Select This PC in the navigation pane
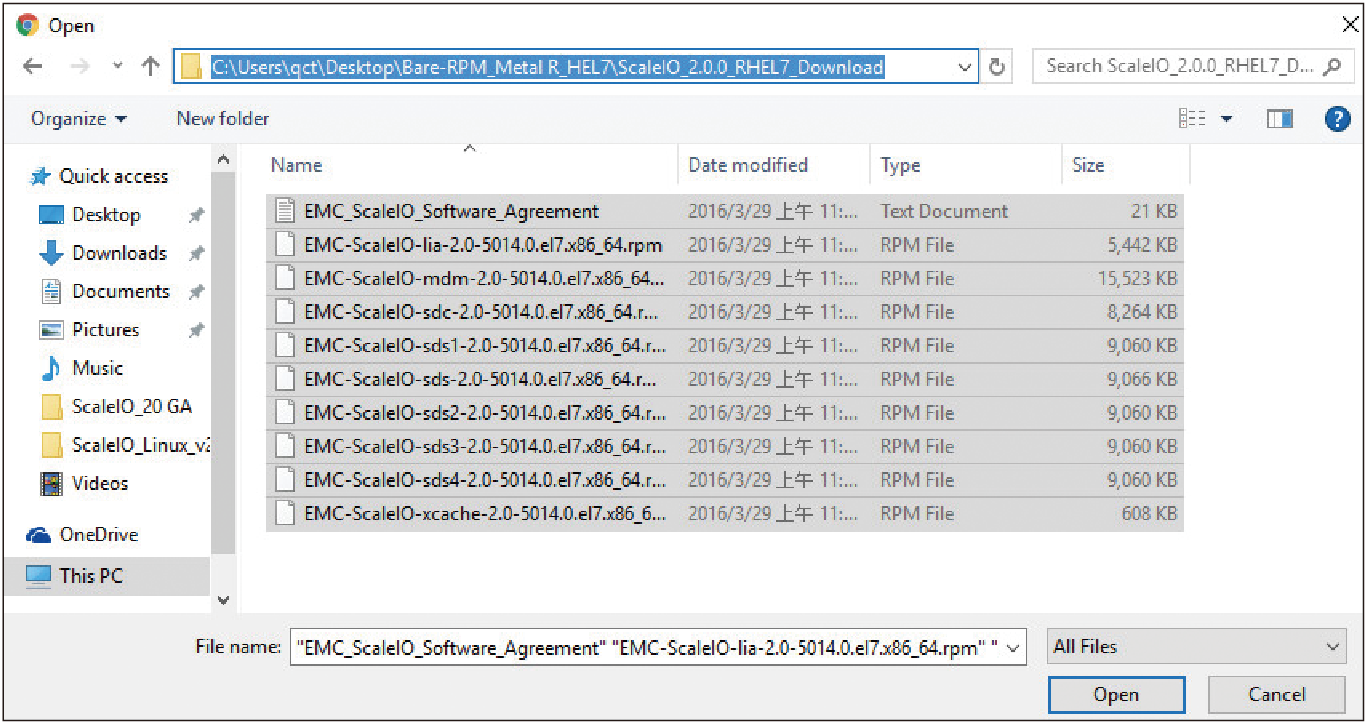 (106, 576)
